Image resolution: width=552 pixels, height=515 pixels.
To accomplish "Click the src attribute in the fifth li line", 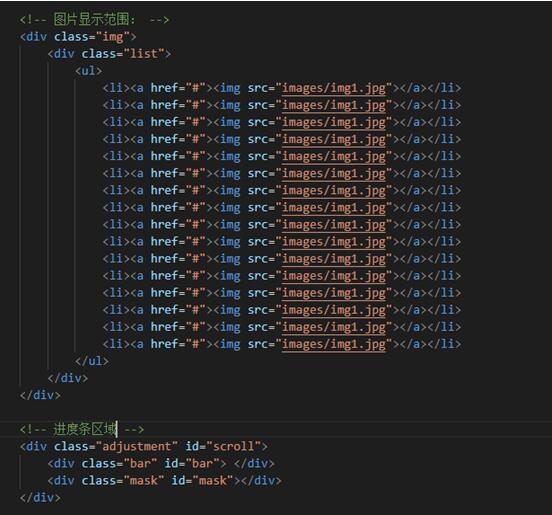I will click(258, 156).
